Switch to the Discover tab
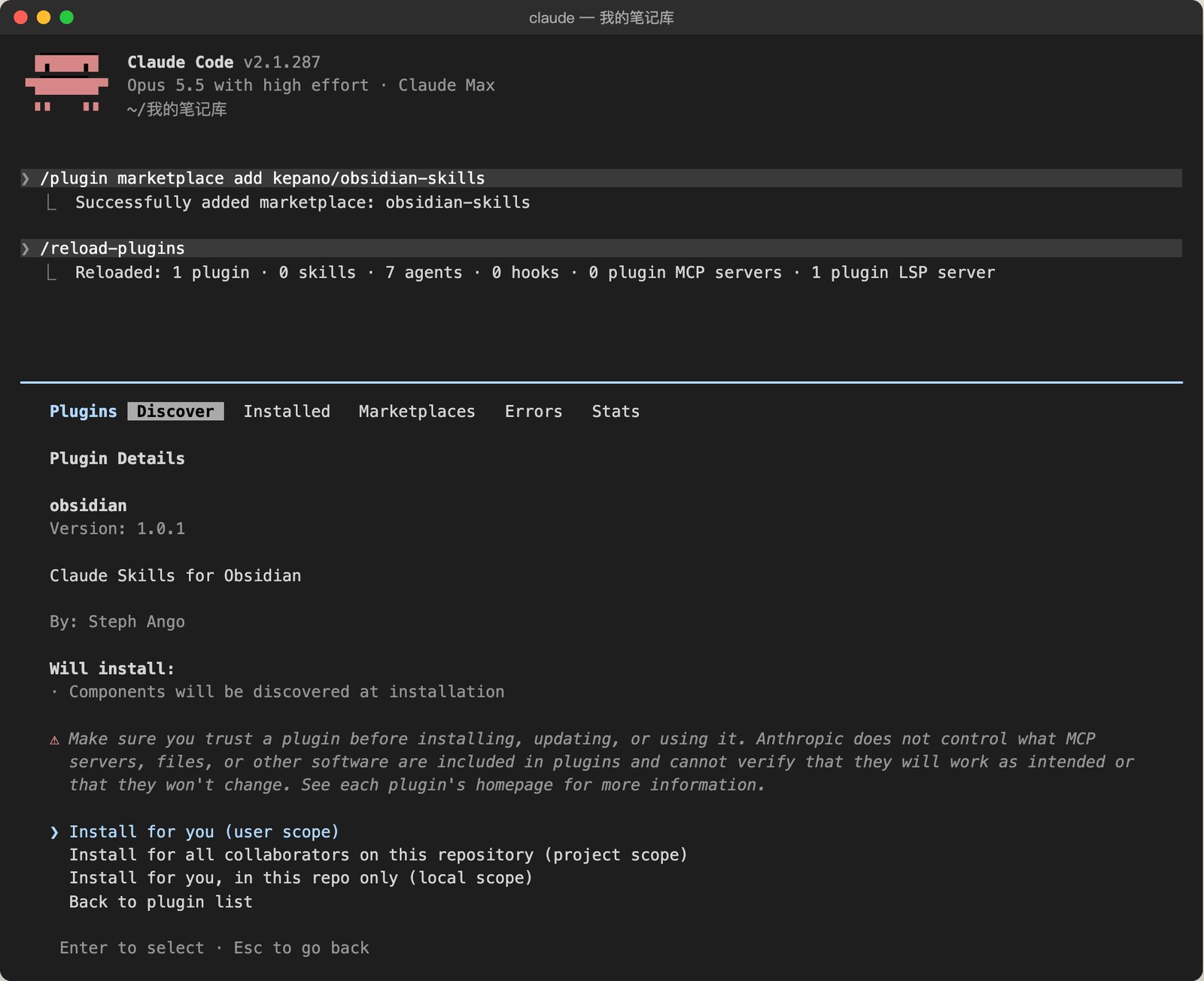1204x981 pixels. pyautogui.click(x=175, y=411)
